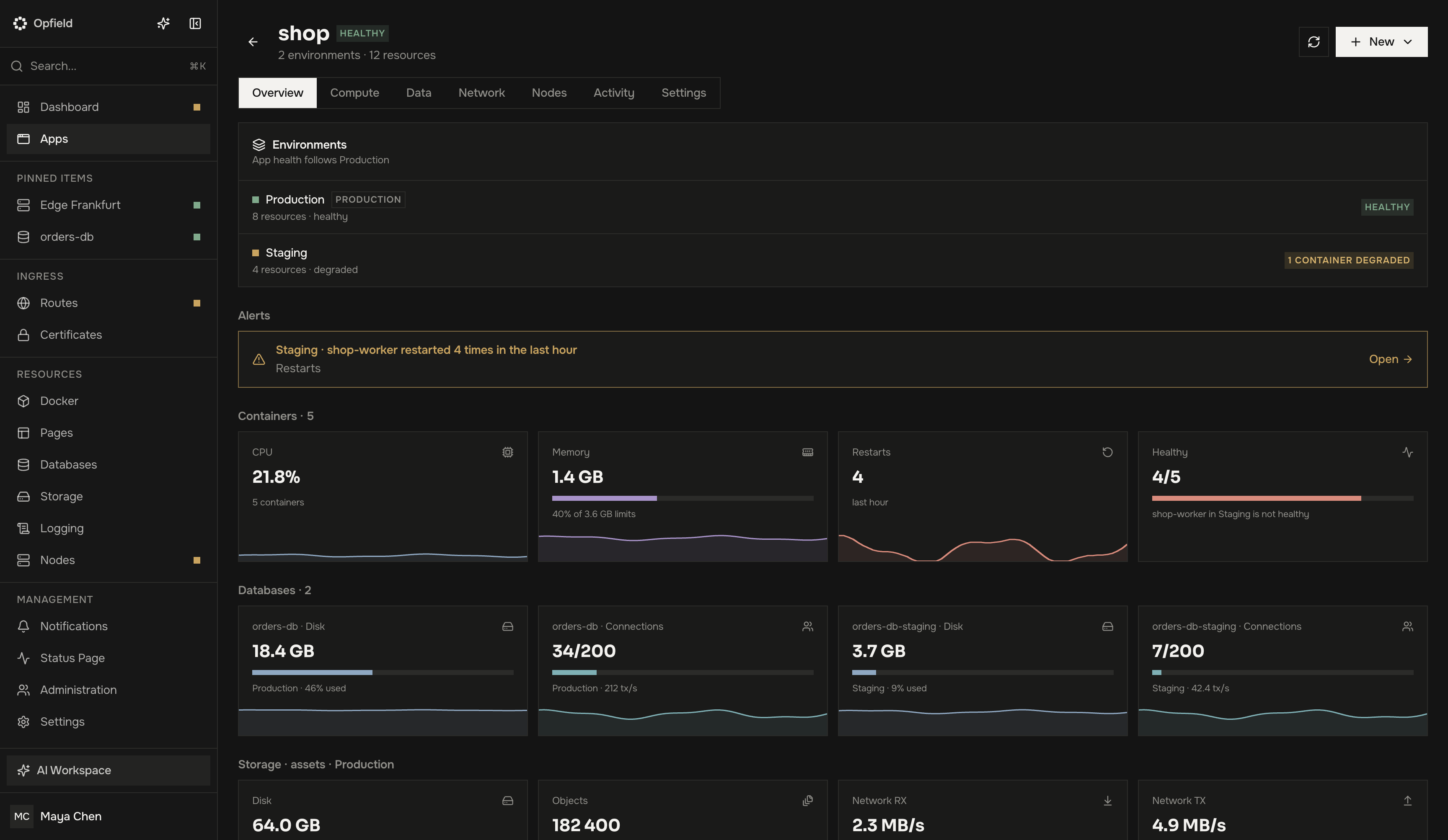Click the CPU chip icon on CPU card

pyautogui.click(x=508, y=452)
